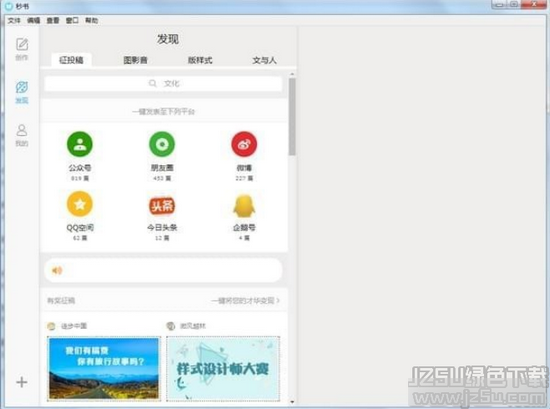Open the 帮助 menu

(x=92, y=20)
